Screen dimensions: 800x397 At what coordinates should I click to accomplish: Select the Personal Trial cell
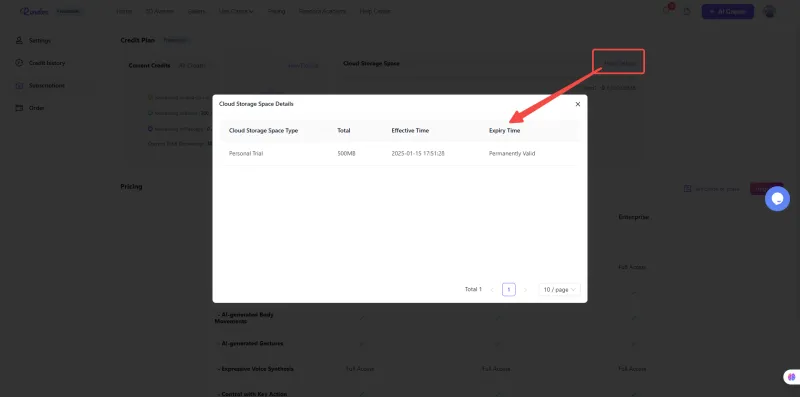[246, 153]
